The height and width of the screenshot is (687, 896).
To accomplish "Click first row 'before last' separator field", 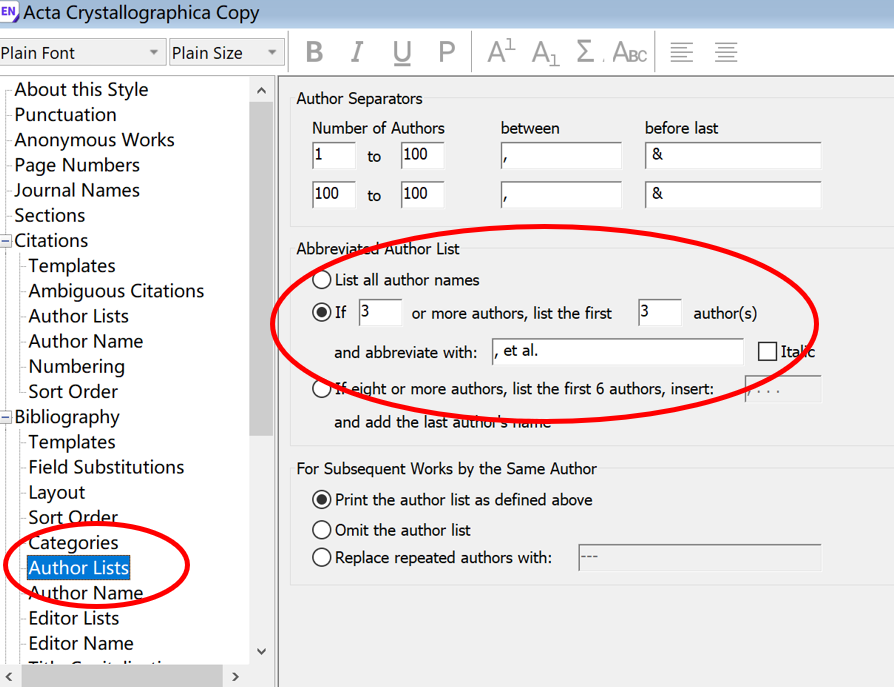I will tap(733, 155).
